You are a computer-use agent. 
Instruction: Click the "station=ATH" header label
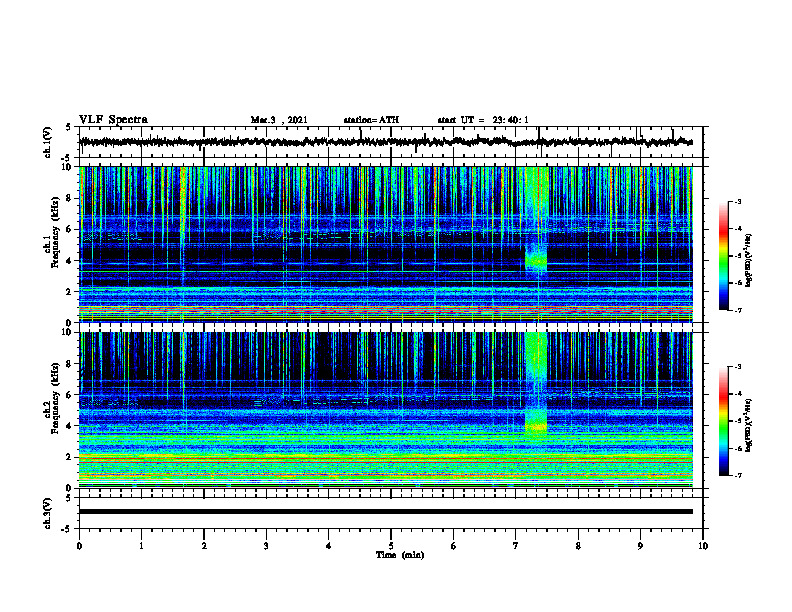[x=371, y=120]
